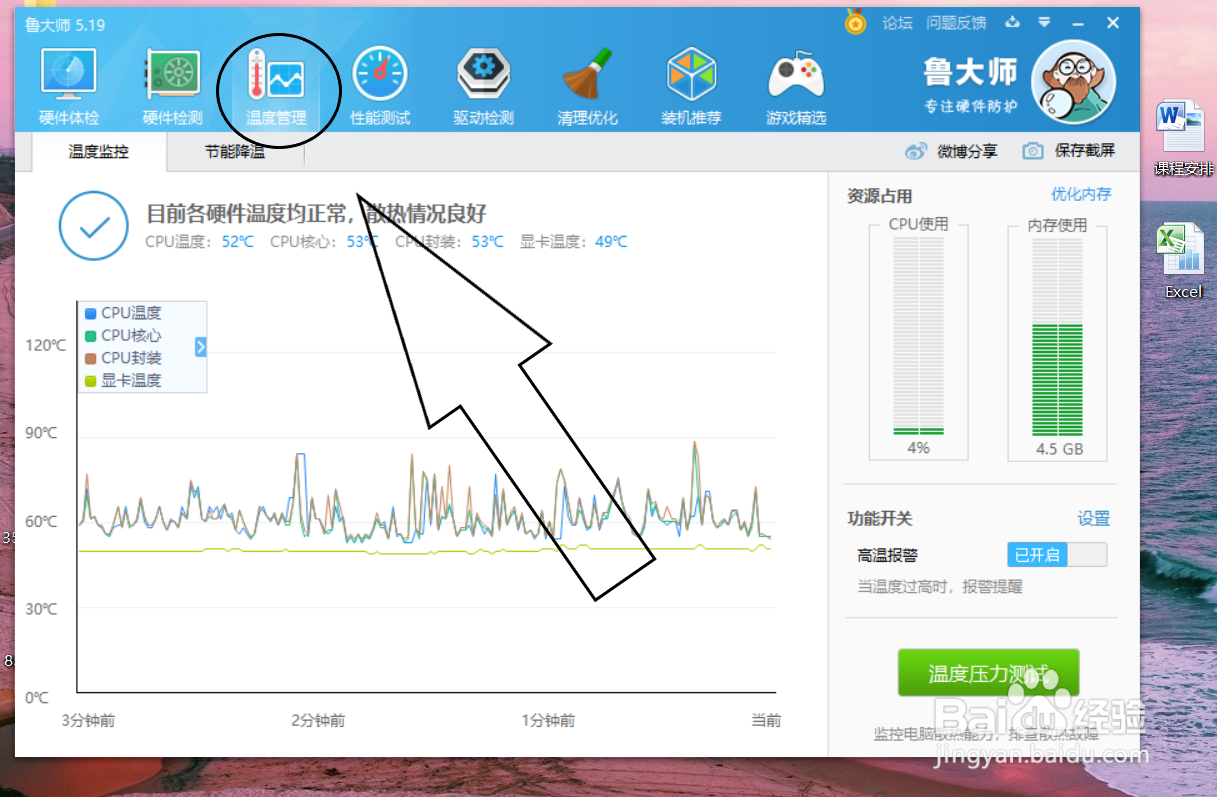Image resolution: width=1217 pixels, height=797 pixels.
Task: Close the 鲁大师 window
Action: [x=1113, y=22]
